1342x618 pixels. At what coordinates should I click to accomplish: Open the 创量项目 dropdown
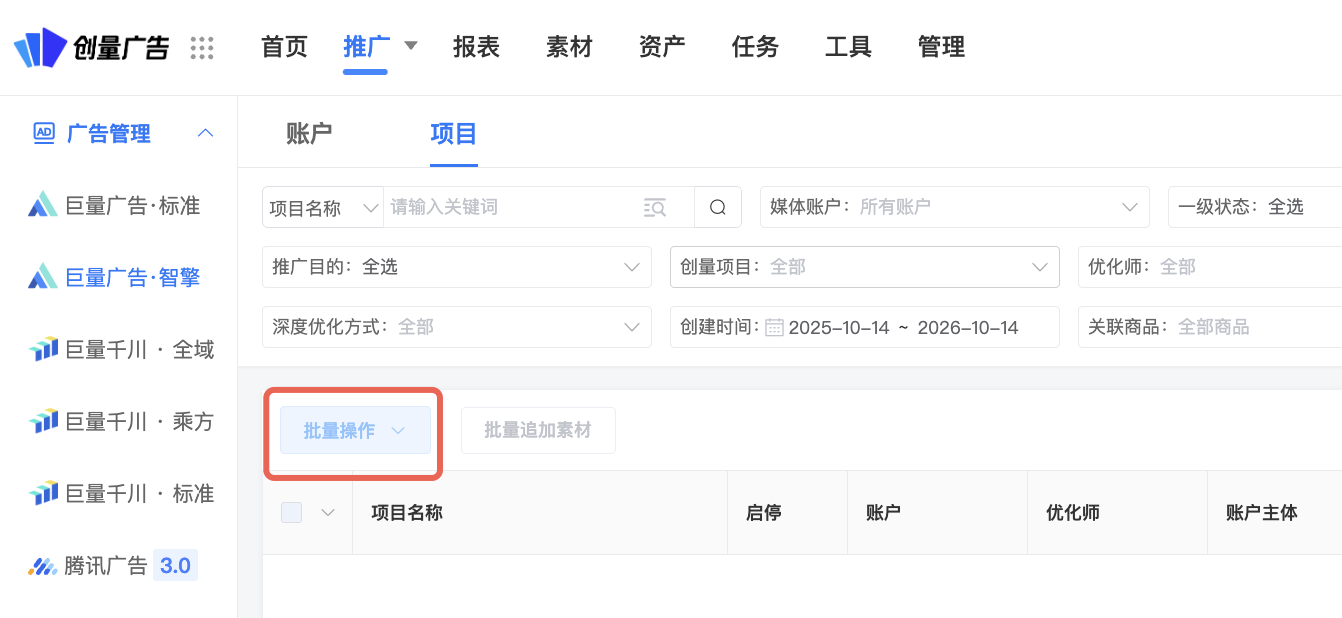pyautogui.click(x=865, y=267)
